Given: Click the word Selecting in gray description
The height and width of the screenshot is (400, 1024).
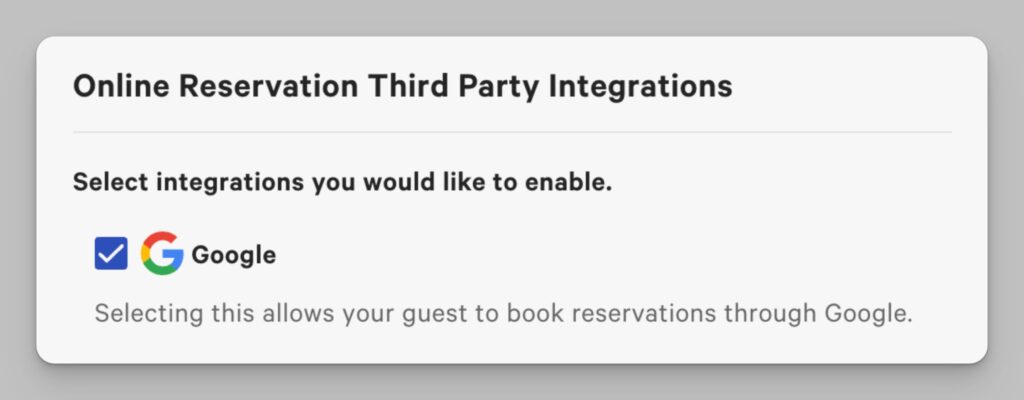Looking at the screenshot, I should click(x=149, y=314).
